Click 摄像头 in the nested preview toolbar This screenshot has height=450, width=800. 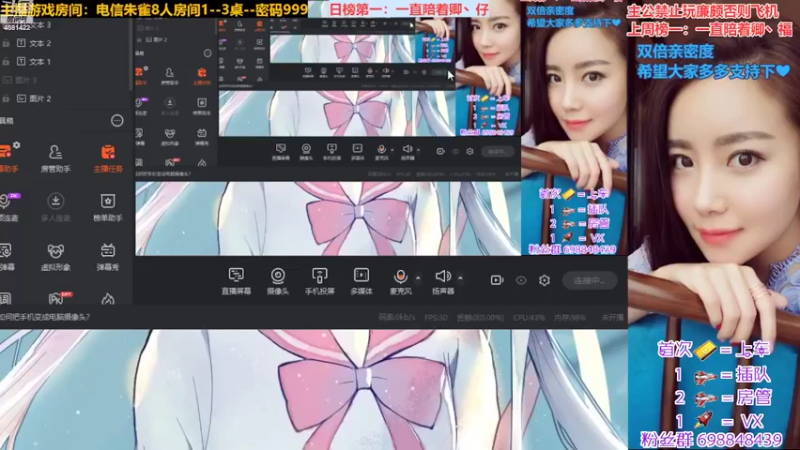[306, 152]
